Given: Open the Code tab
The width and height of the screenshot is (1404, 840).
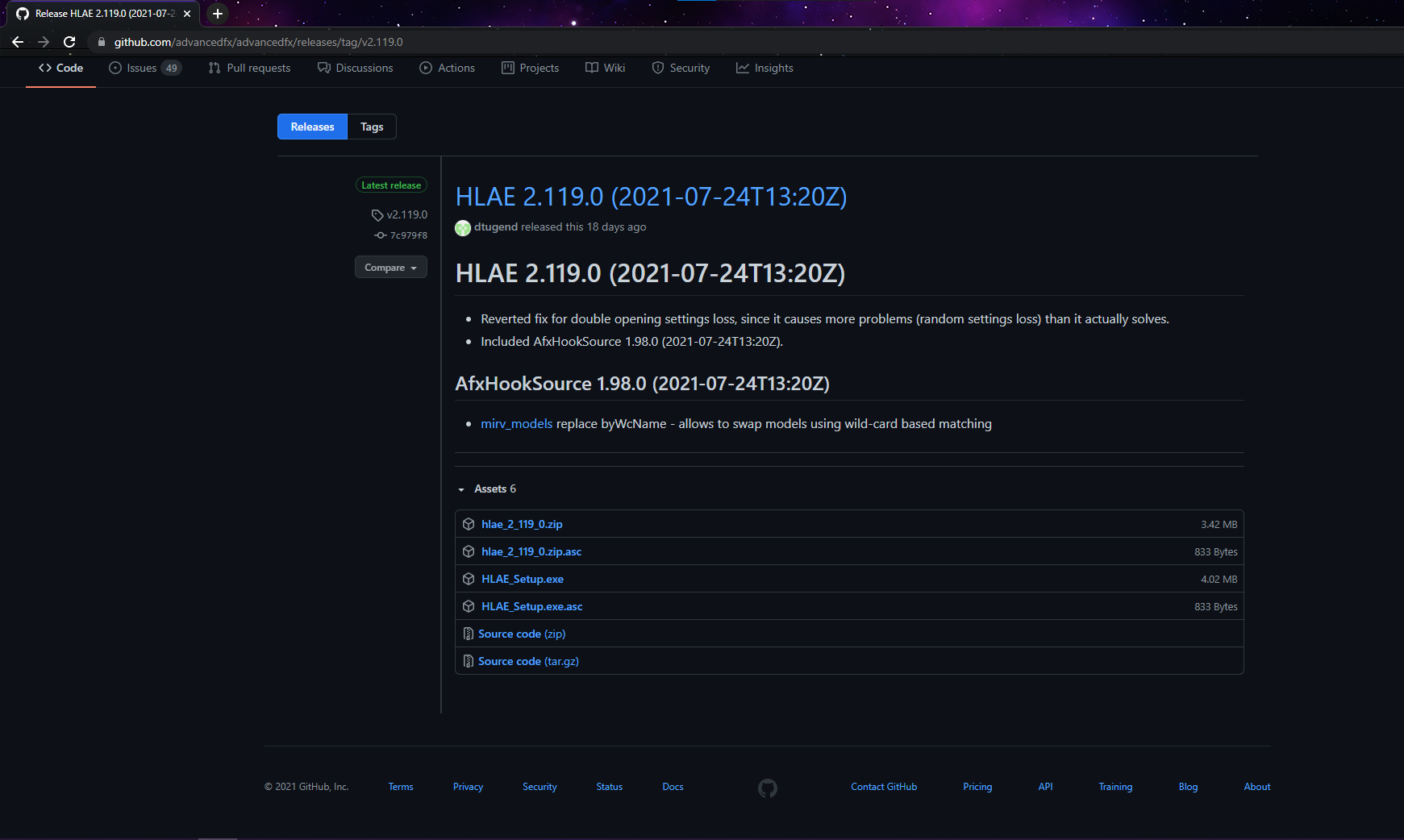Looking at the screenshot, I should pos(60,68).
